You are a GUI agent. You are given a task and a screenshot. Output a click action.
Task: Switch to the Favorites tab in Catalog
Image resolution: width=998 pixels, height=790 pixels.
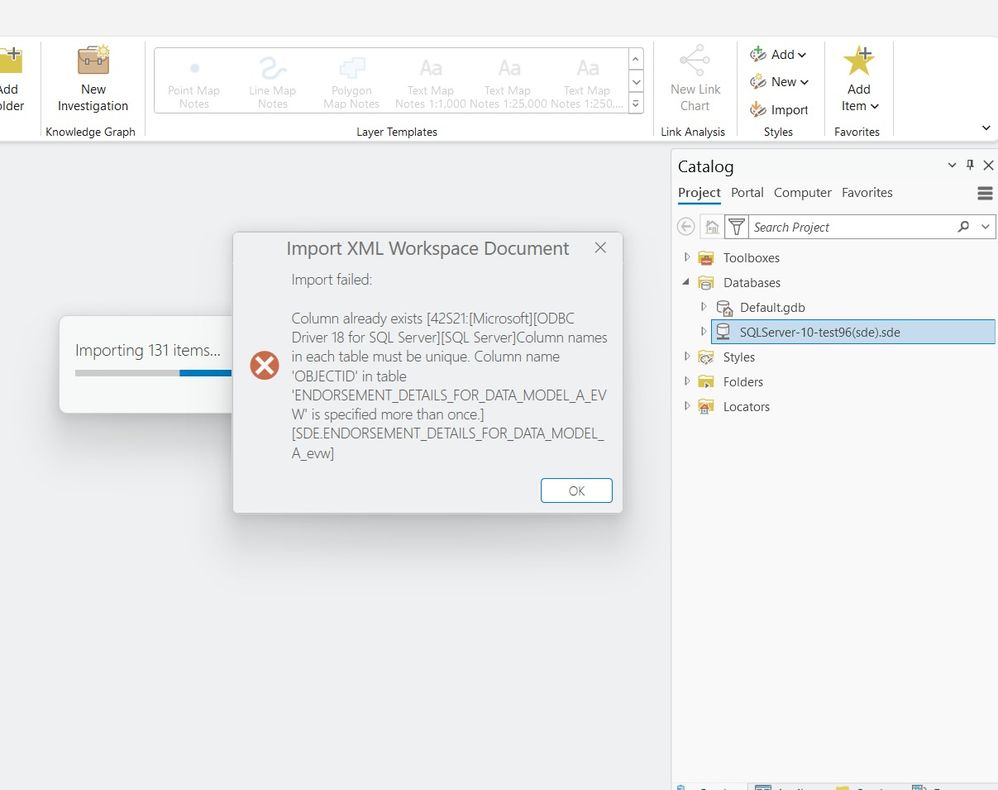pyautogui.click(x=867, y=192)
